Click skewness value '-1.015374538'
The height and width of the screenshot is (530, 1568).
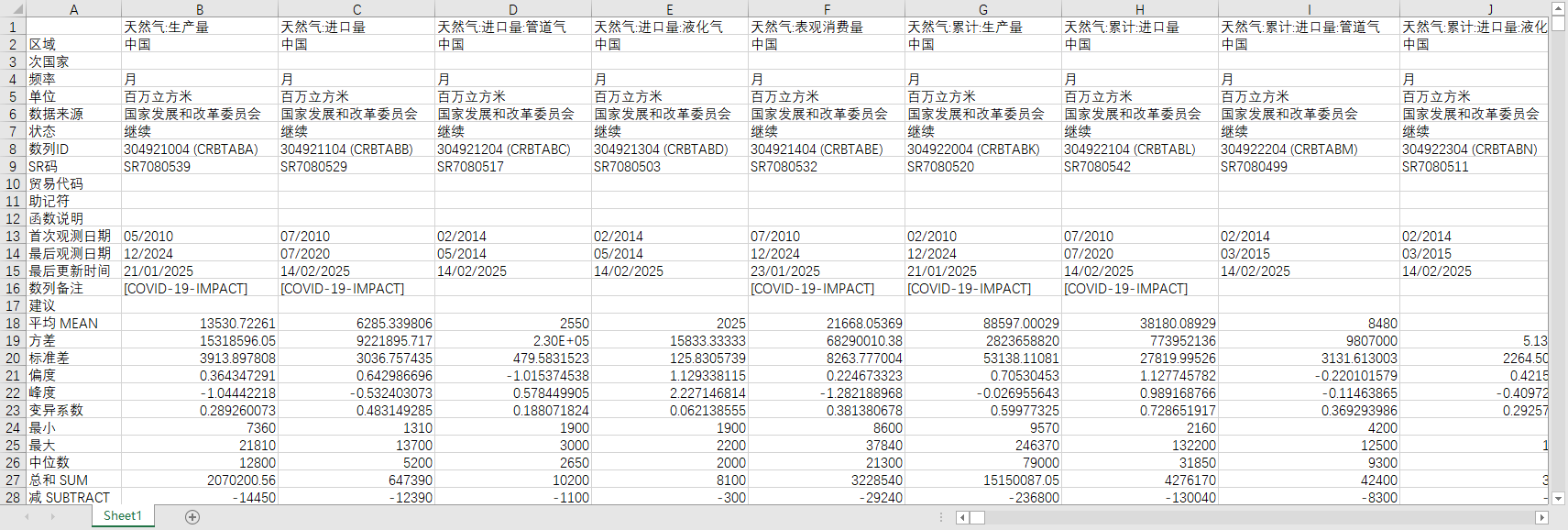[x=513, y=375]
